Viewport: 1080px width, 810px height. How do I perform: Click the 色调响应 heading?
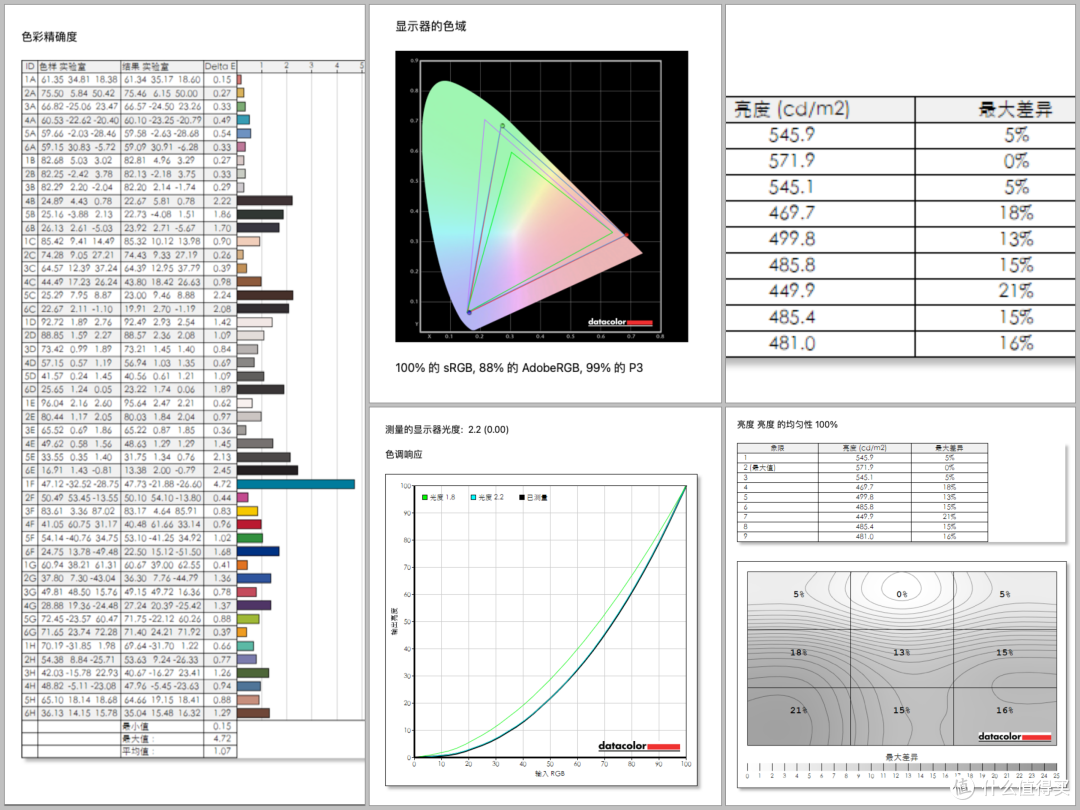(404, 455)
